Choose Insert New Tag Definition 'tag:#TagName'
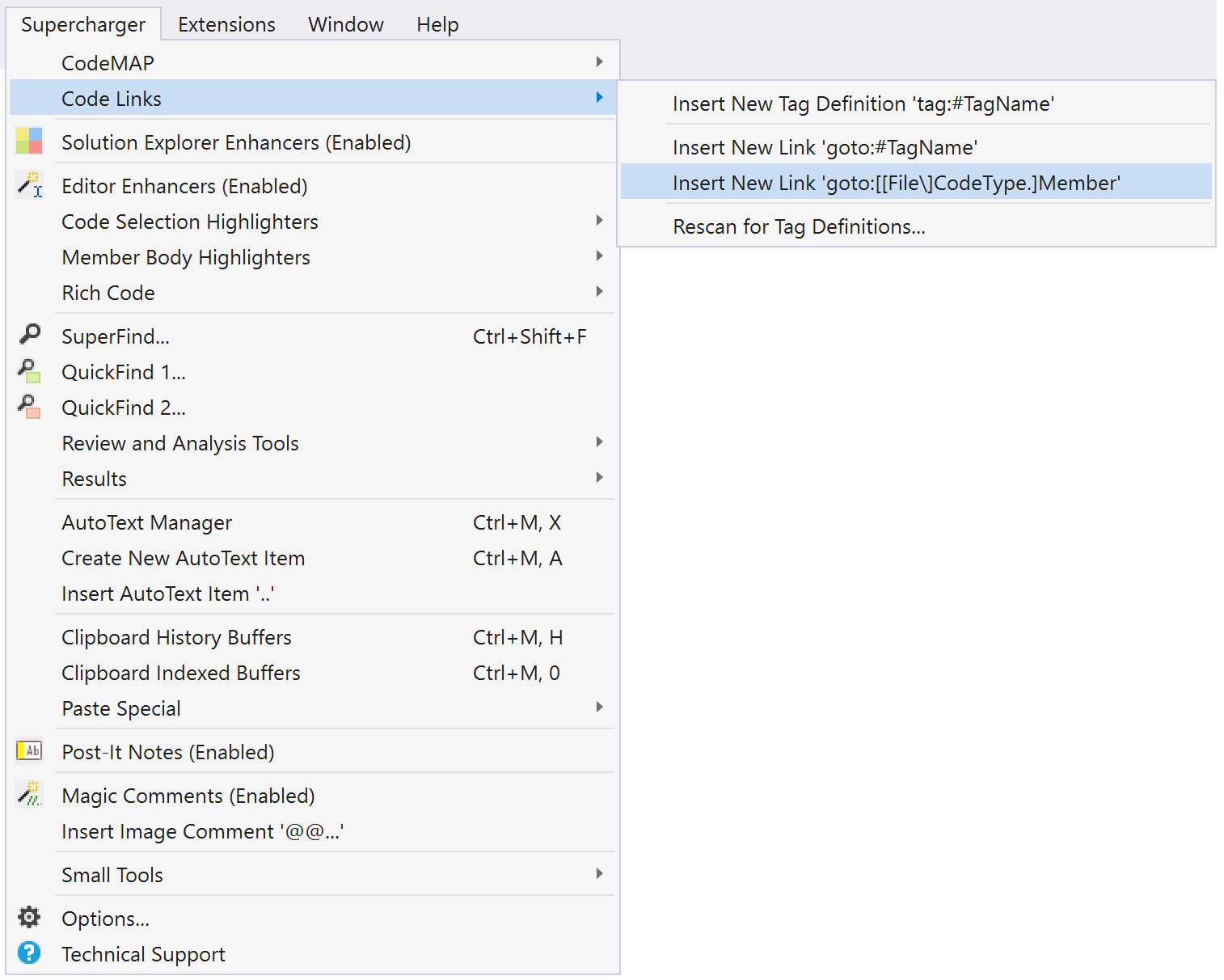Viewport: 1224px width, 980px height. (916, 103)
